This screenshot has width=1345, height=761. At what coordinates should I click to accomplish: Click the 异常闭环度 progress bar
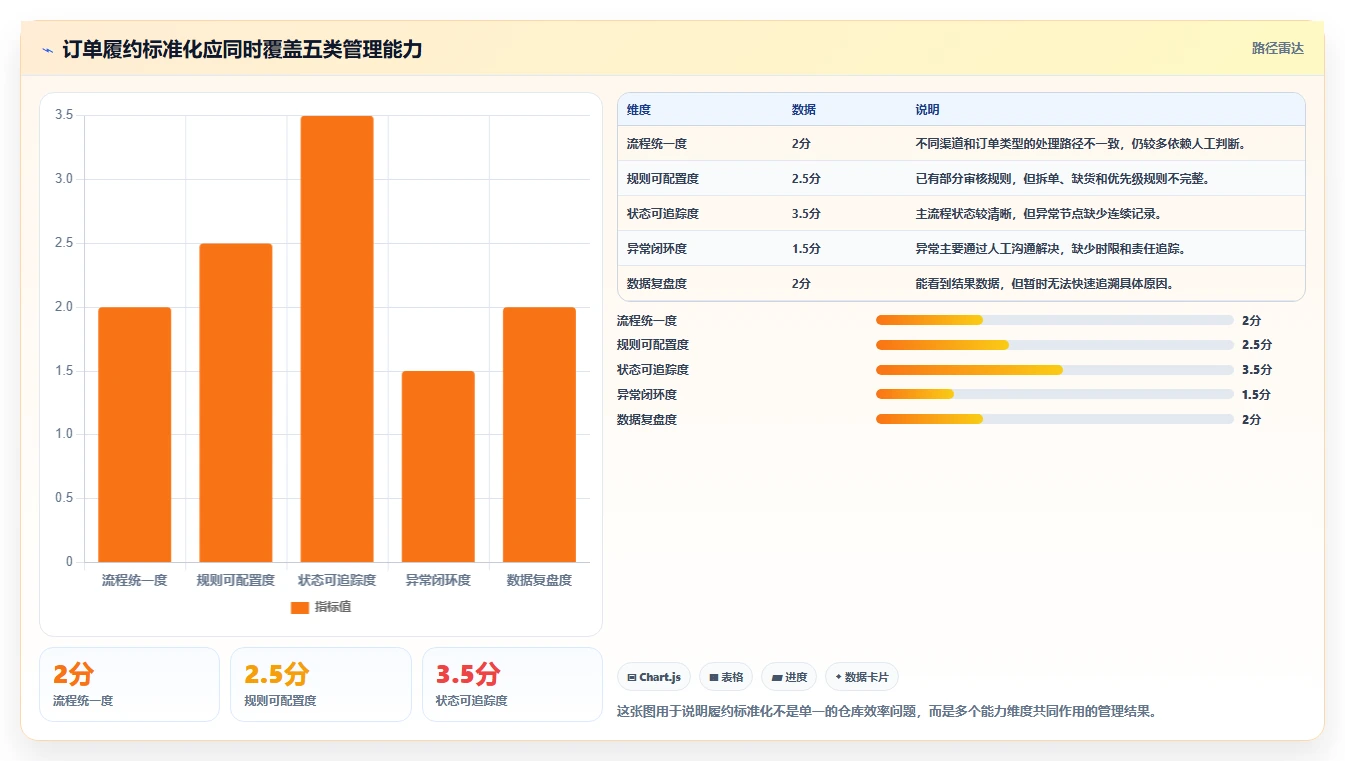pos(1054,394)
